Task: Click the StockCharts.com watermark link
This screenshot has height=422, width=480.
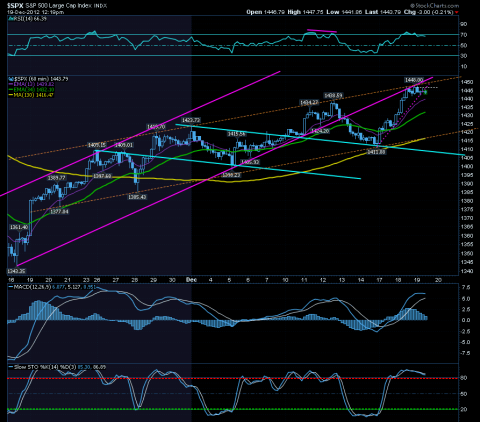Action: tap(435, 6)
